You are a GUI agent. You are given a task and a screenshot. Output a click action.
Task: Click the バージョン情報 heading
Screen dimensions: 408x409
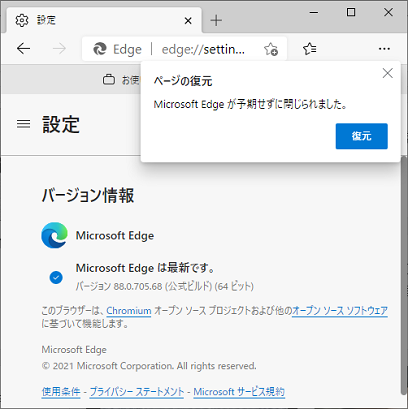88,195
